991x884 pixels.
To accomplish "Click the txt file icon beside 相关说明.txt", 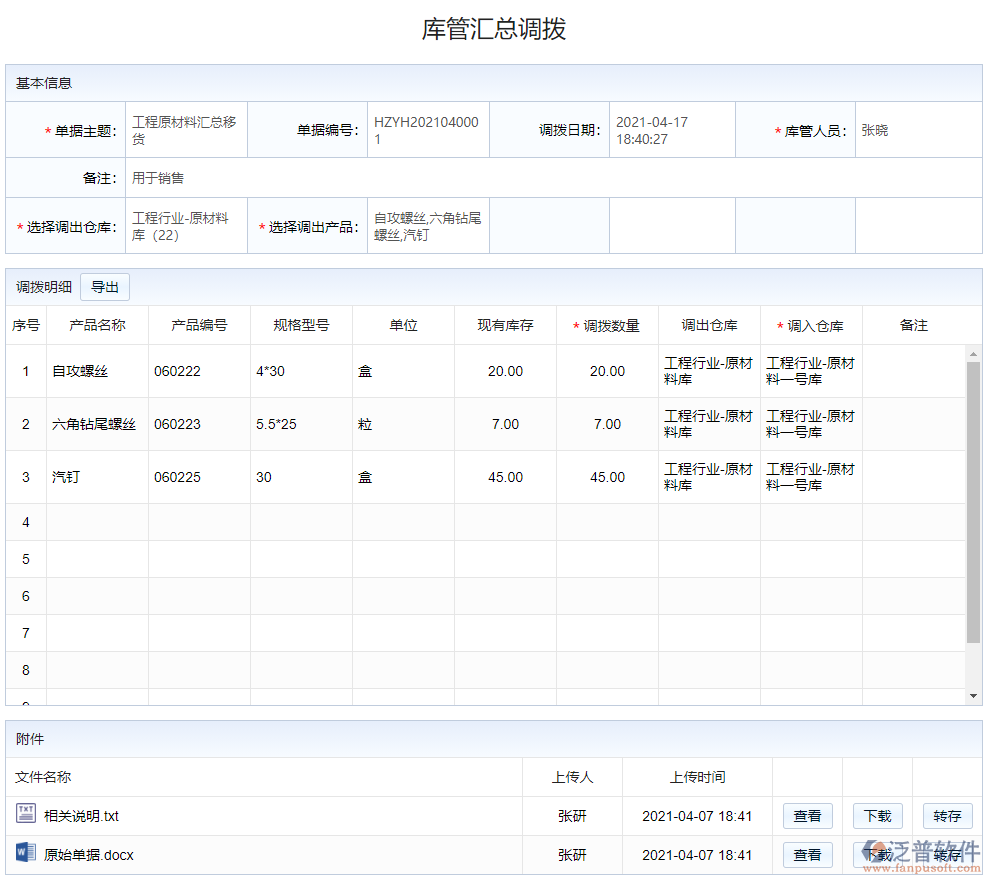I will (28, 816).
